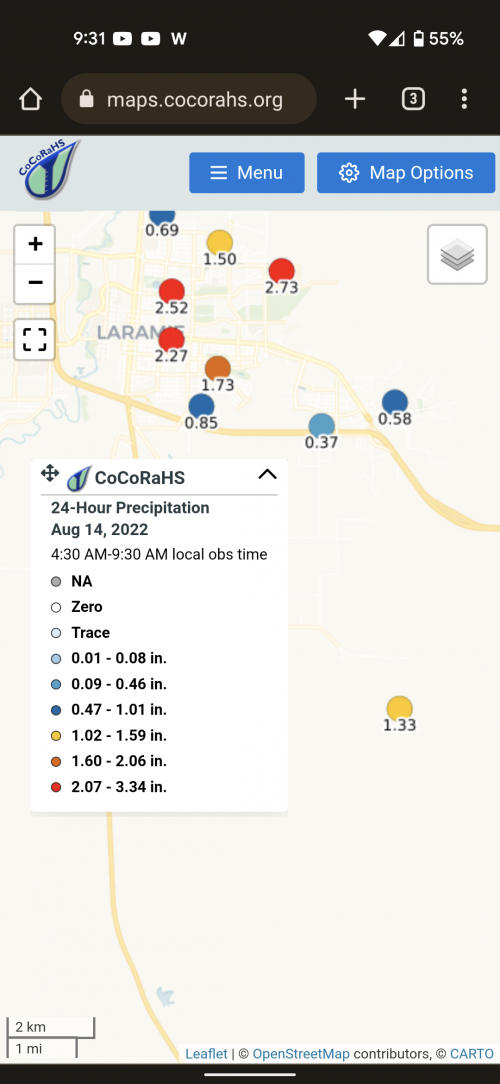Viewport: 500px width, 1084px height.
Task: Select the 1.33 yellow precipitation marker
Action: pyautogui.click(x=400, y=710)
